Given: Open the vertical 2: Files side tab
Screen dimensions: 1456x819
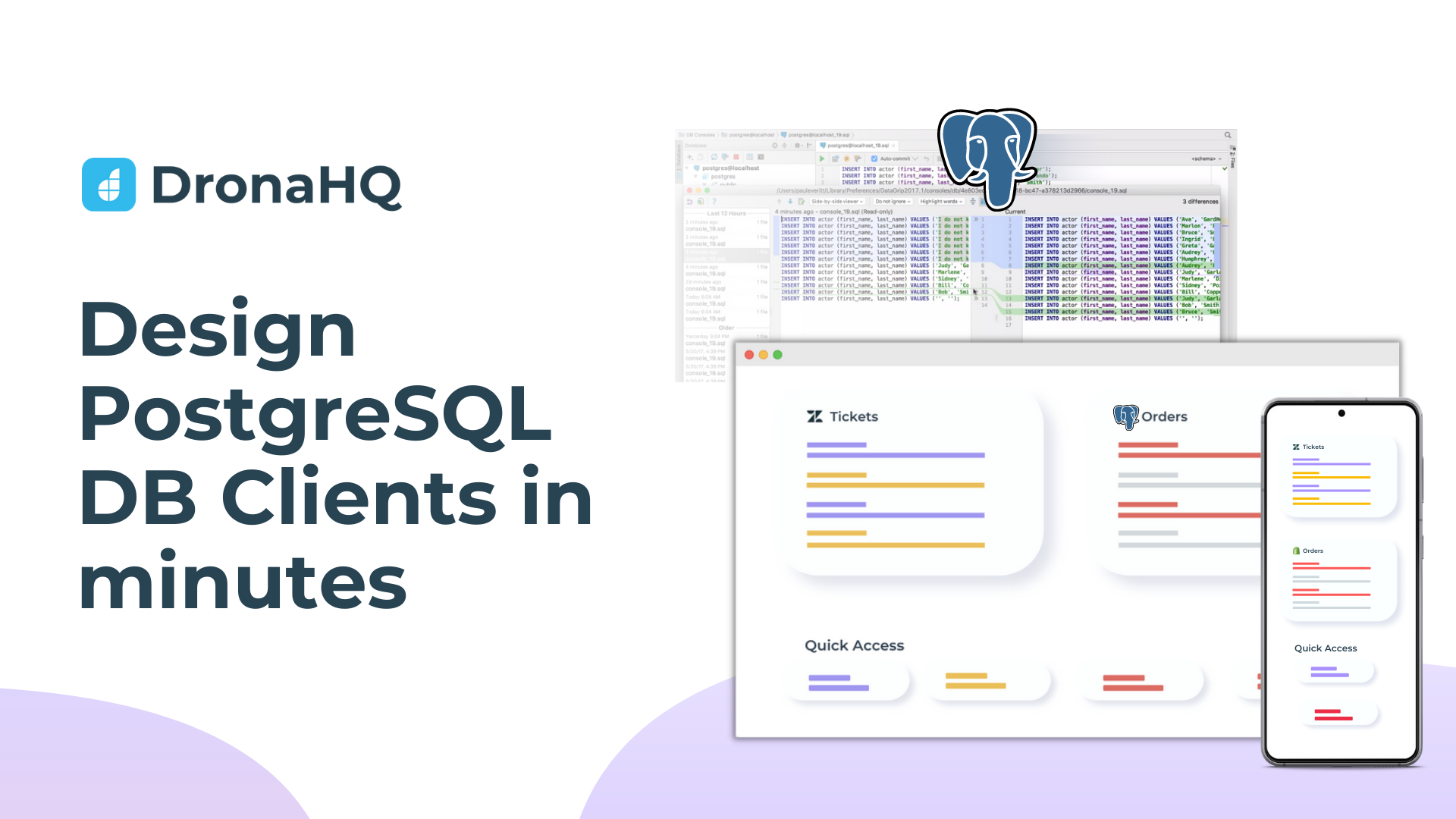Looking at the screenshot, I should [x=1232, y=157].
